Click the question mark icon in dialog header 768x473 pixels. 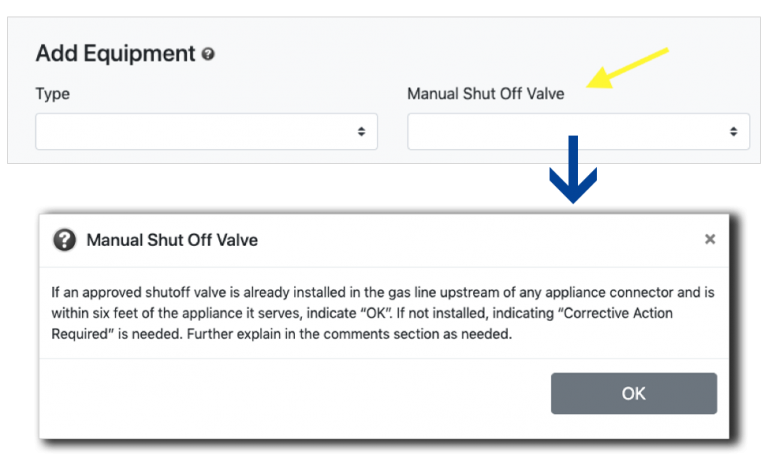pos(64,240)
